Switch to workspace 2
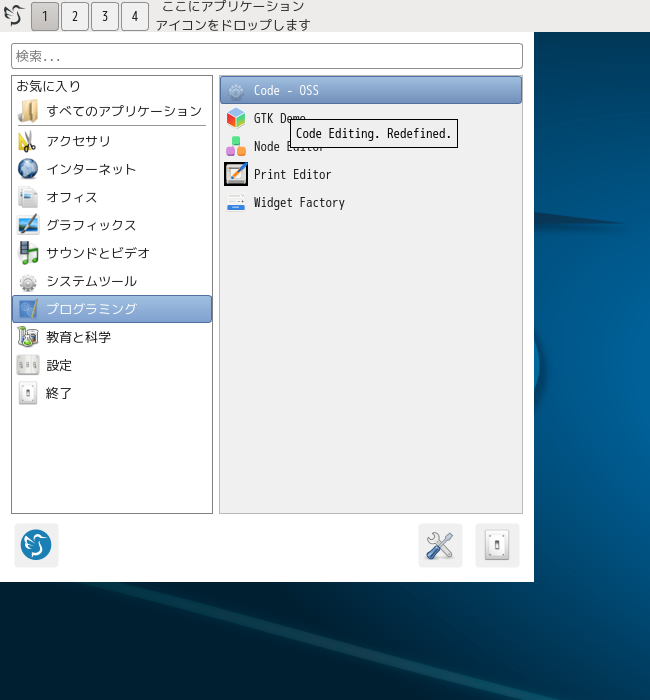 click(75, 16)
